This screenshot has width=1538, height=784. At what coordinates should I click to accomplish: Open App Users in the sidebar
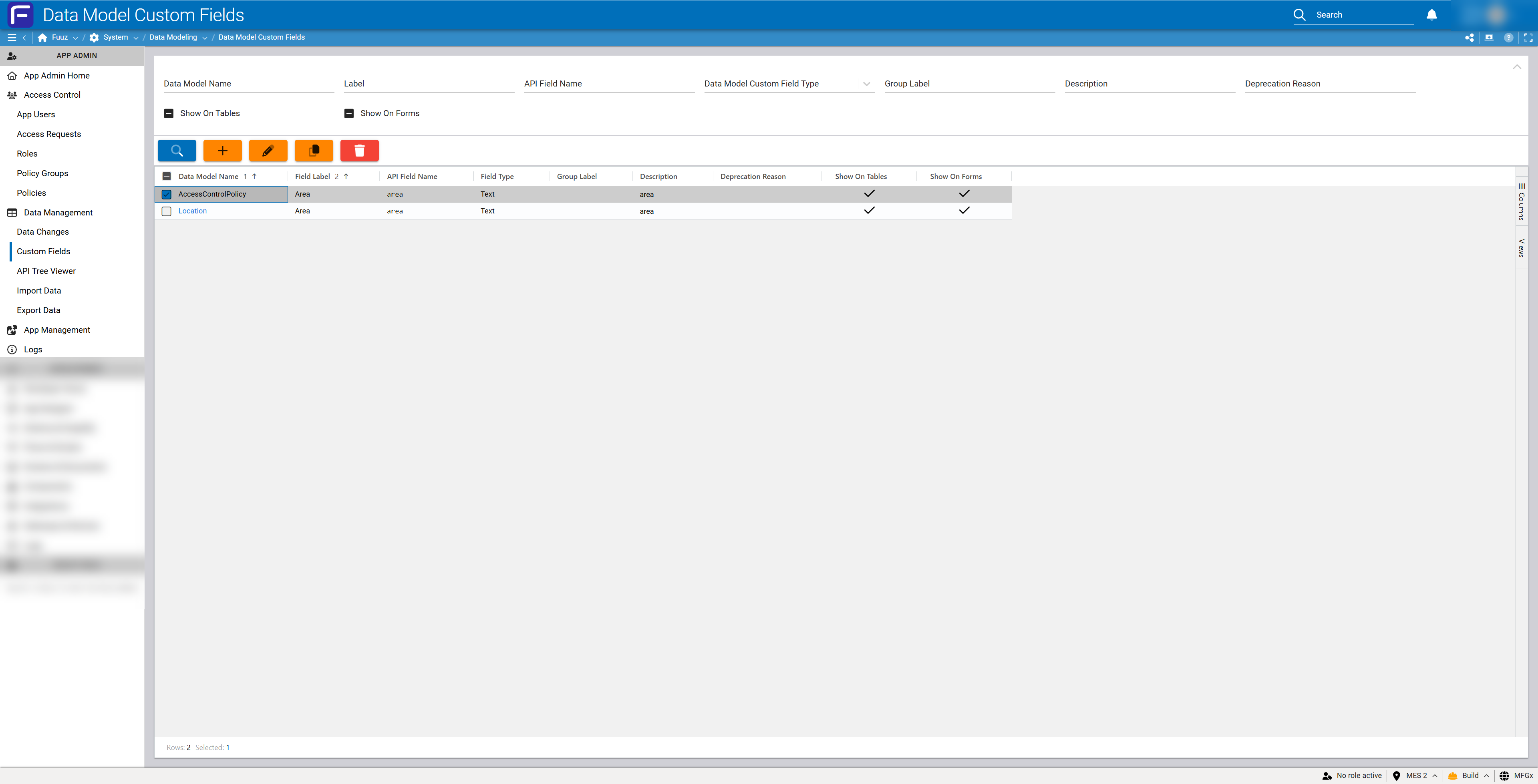pos(36,114)
